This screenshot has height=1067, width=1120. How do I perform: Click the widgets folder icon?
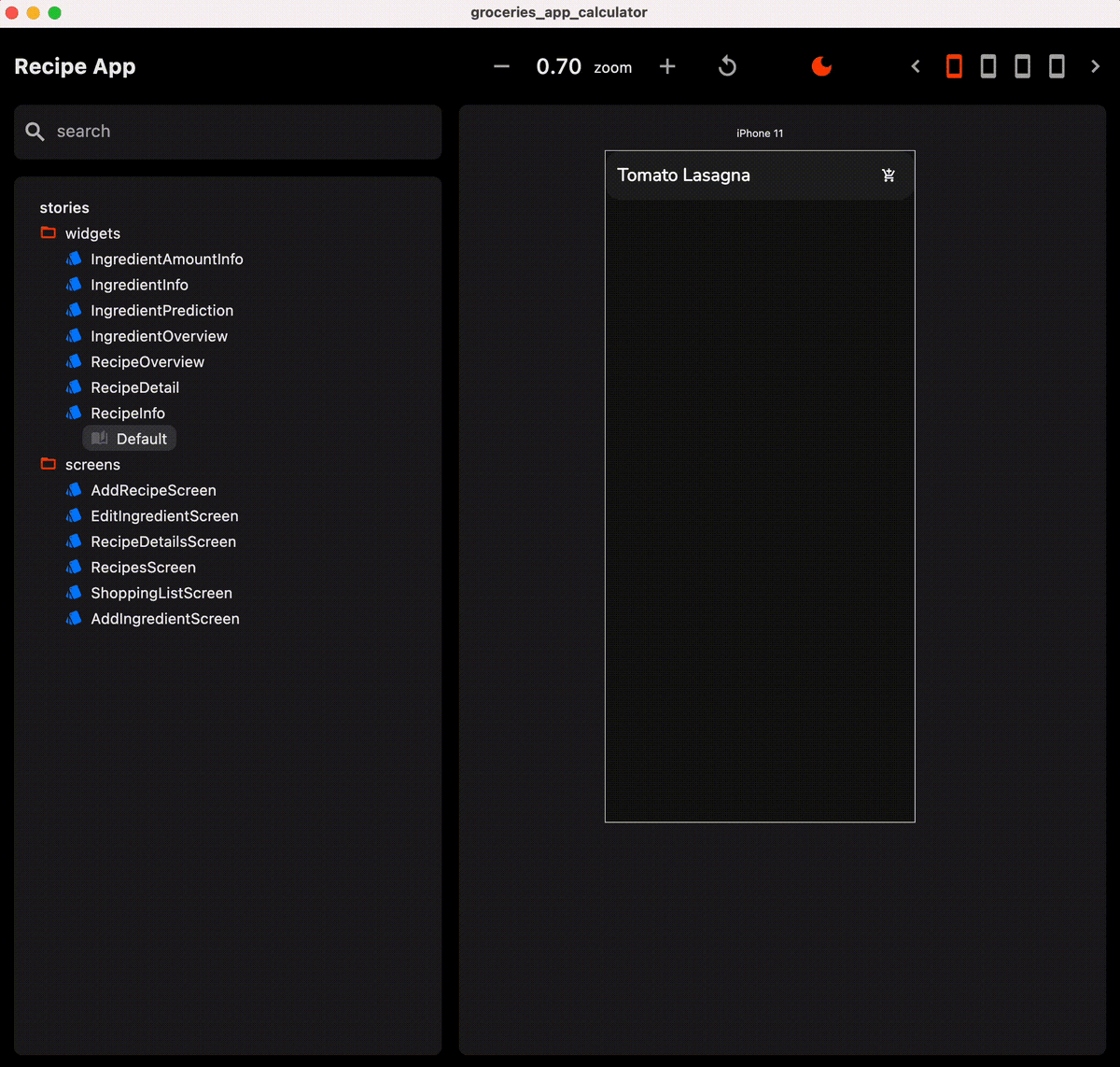[x=49, y=232]
